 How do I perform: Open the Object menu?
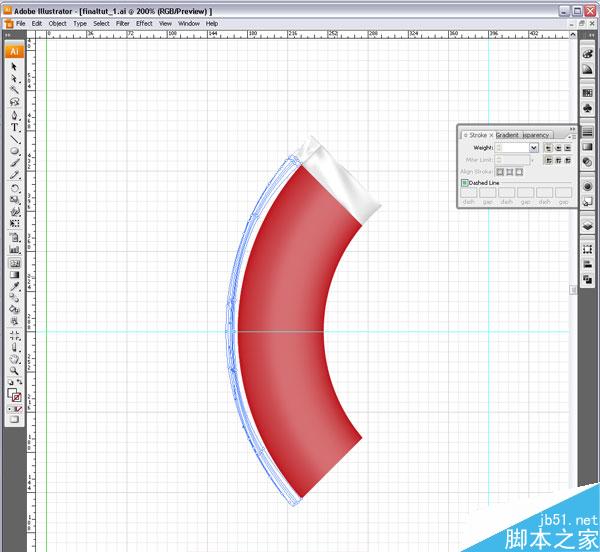point(57,23)
